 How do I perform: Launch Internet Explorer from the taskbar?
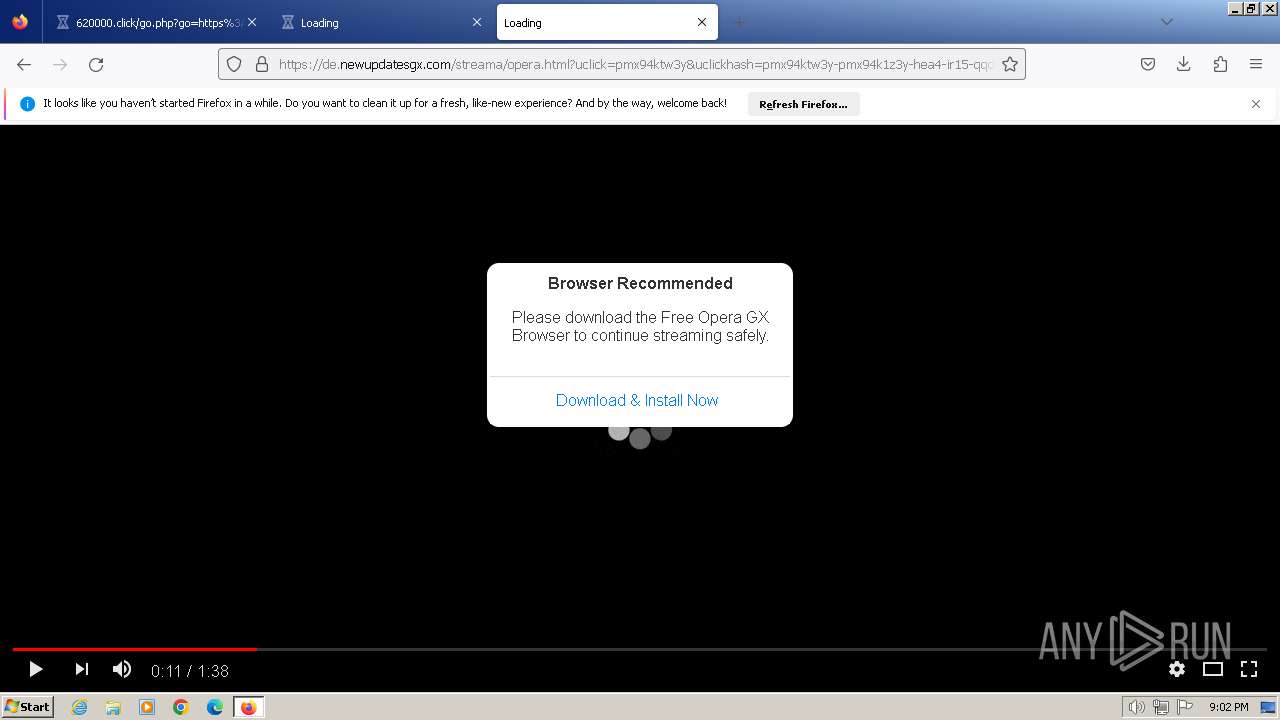[x=80, y=707]
